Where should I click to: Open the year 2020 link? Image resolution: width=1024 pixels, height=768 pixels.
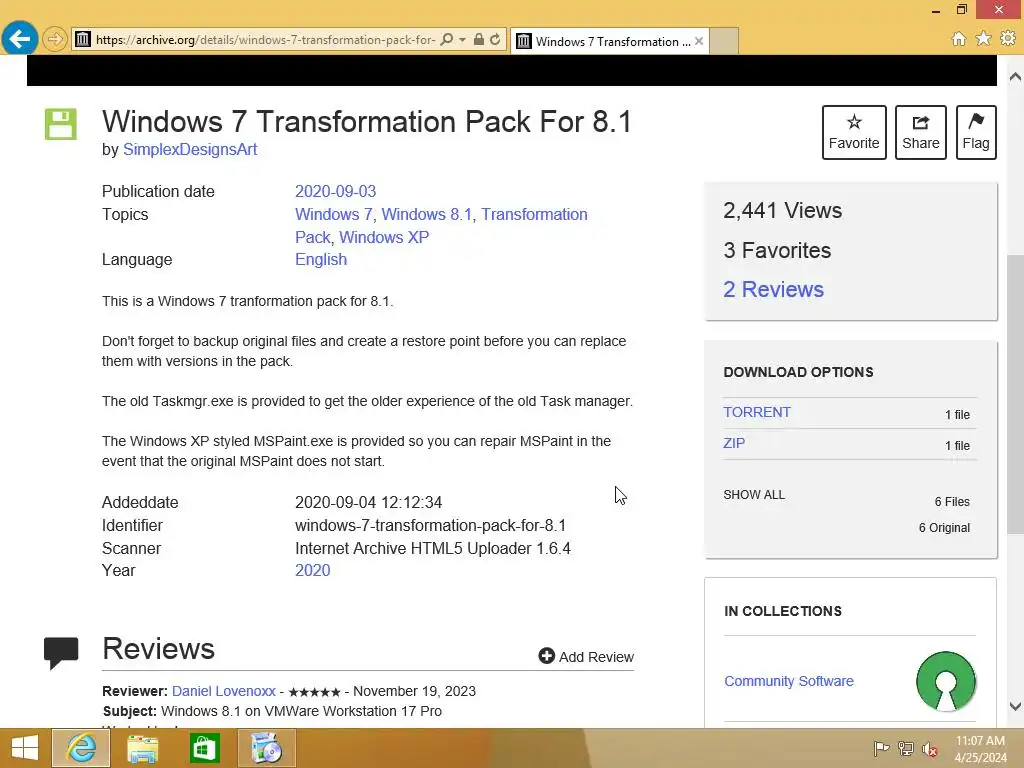click(313, 570)
